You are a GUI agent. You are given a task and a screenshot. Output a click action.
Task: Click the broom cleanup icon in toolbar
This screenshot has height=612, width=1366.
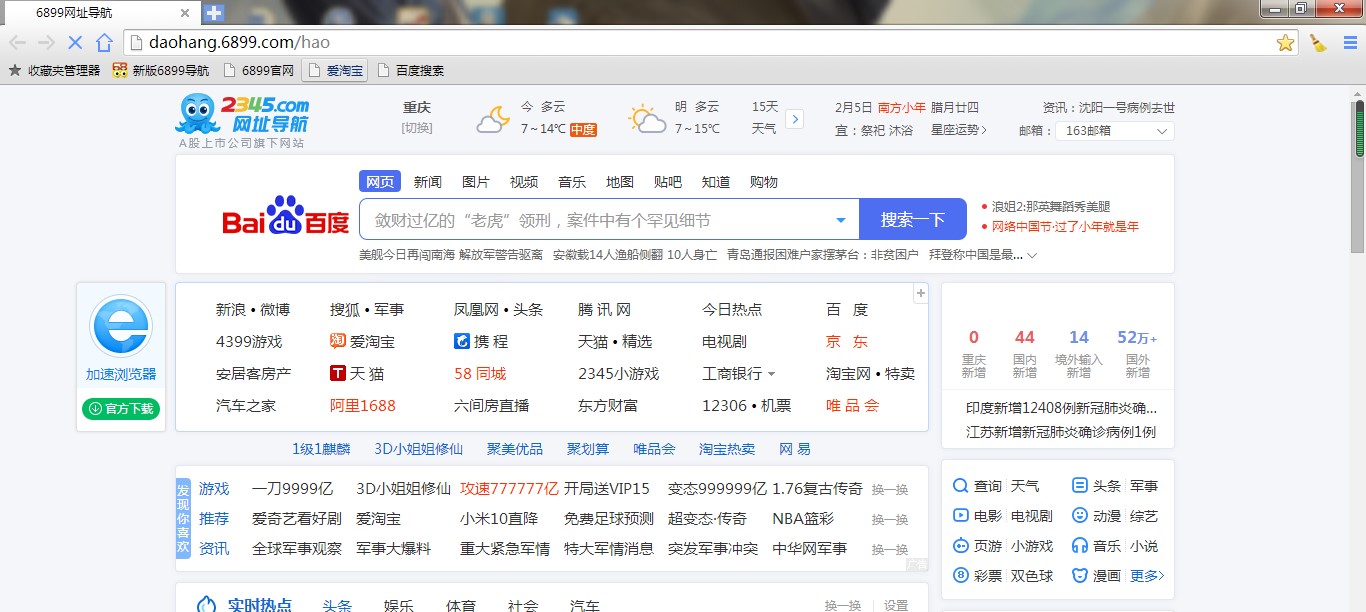point(1318,43)
